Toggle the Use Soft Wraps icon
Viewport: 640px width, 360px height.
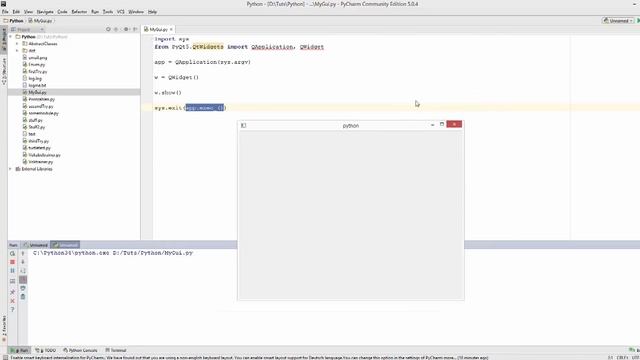(x=23, y=271)
